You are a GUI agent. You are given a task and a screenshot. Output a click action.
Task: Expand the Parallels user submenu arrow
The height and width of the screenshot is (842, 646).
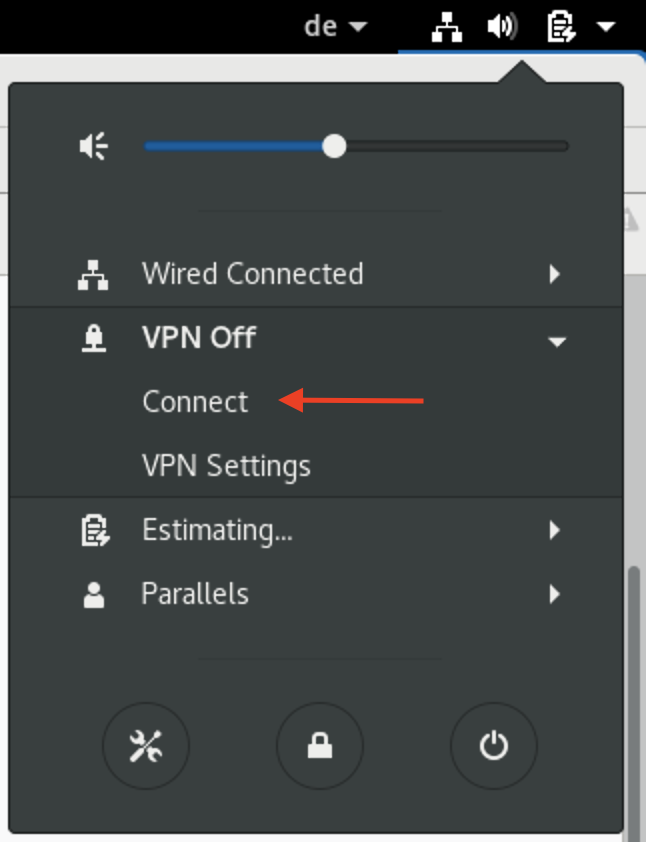[555, 594]
